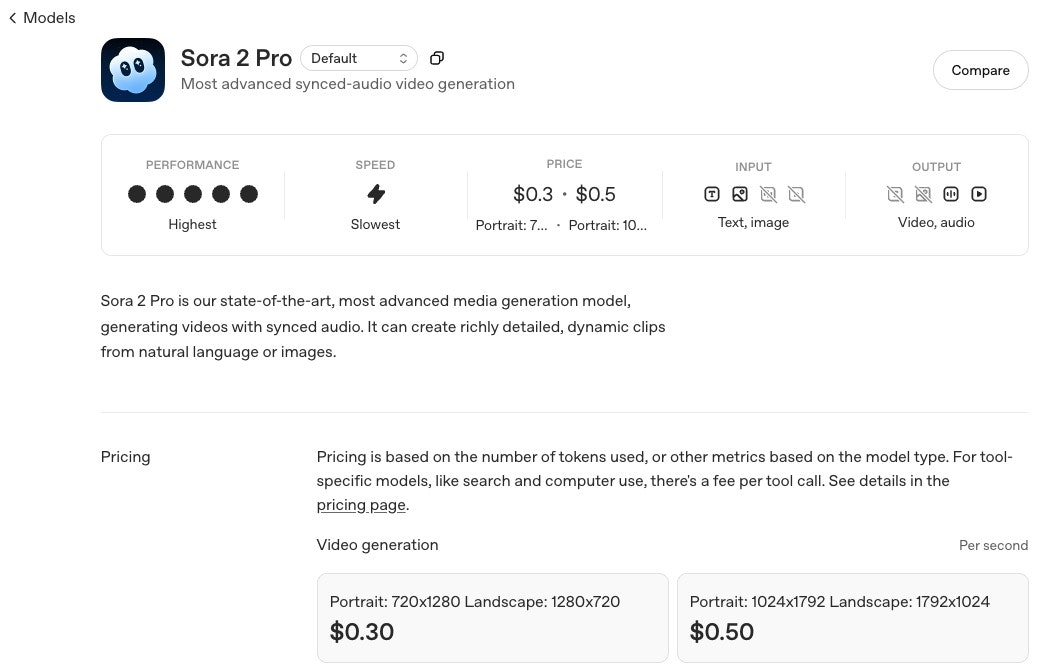Click the copy model name icon

point(436,58)
